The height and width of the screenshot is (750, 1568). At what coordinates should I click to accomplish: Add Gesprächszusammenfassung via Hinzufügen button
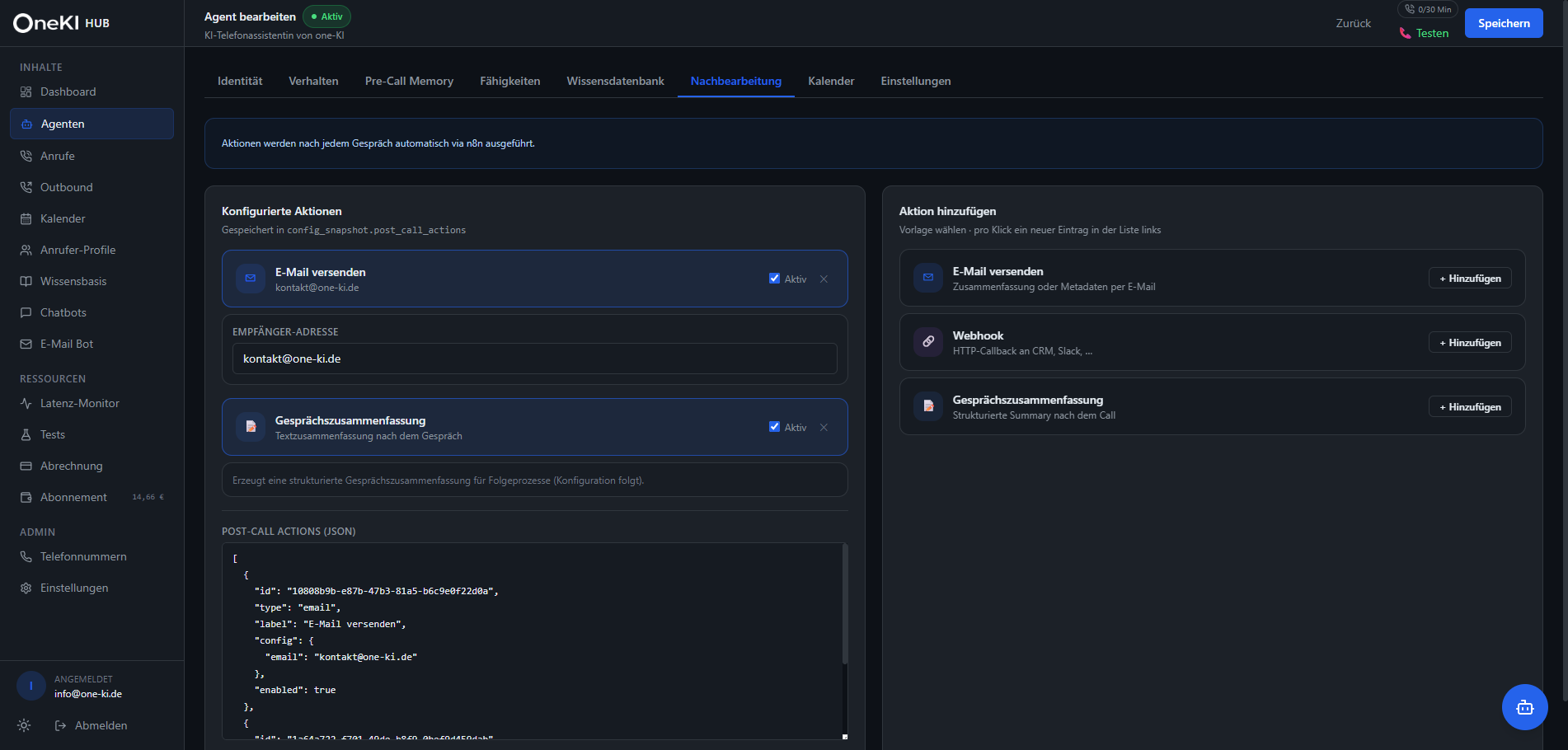pyautogui.click(x=1470, y=407)
